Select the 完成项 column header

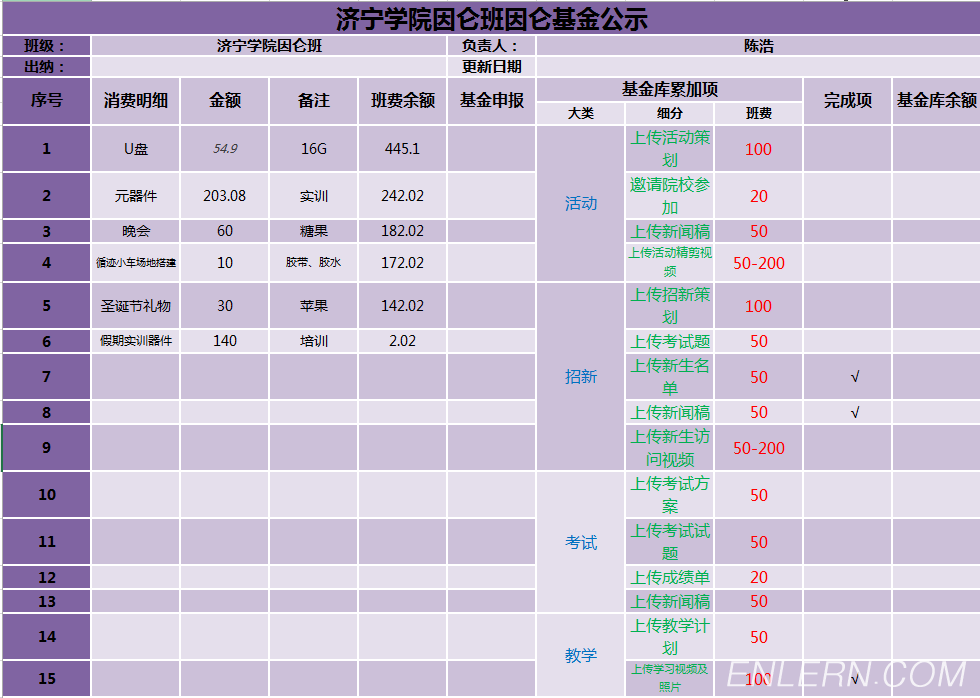point(848,101)
